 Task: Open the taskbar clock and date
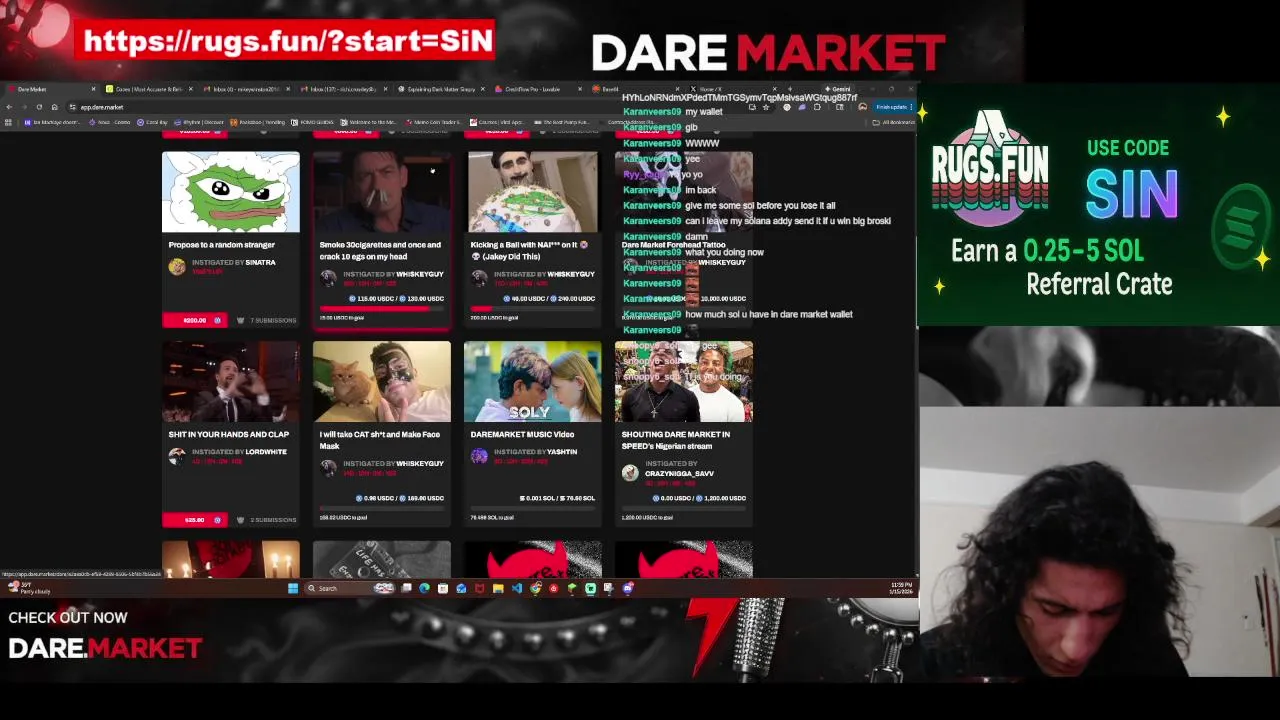coord(901,588)
